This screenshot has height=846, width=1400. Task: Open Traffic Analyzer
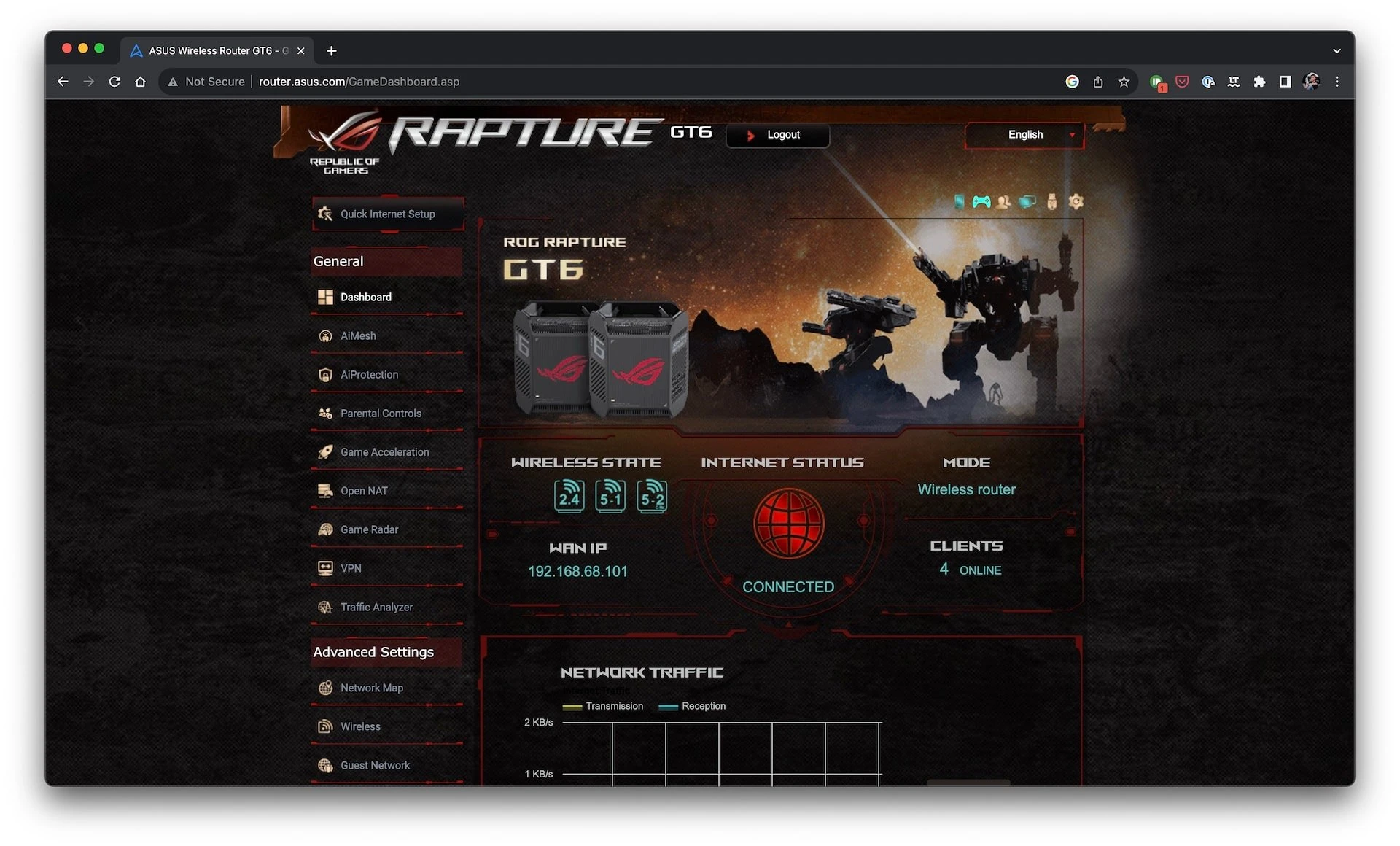tap(387, 607)
